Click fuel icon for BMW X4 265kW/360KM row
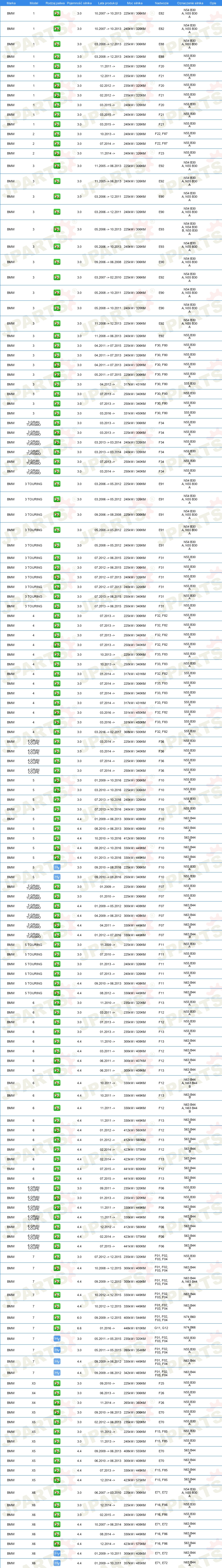 coord(56,1402)
